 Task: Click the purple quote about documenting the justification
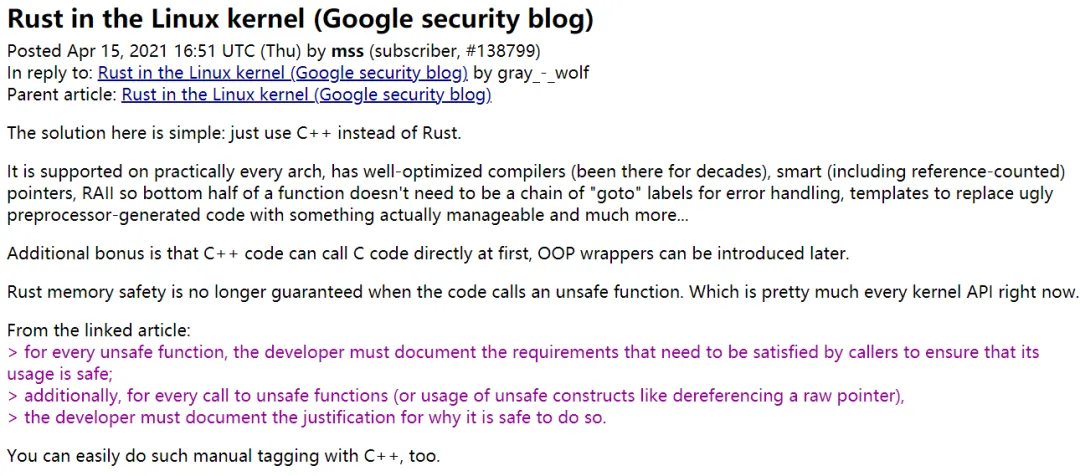[x=307, y=417]
